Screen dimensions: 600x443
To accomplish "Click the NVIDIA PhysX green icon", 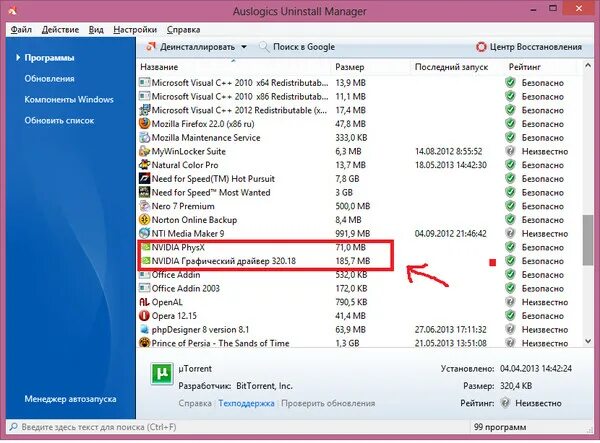I will click(146, 247).
